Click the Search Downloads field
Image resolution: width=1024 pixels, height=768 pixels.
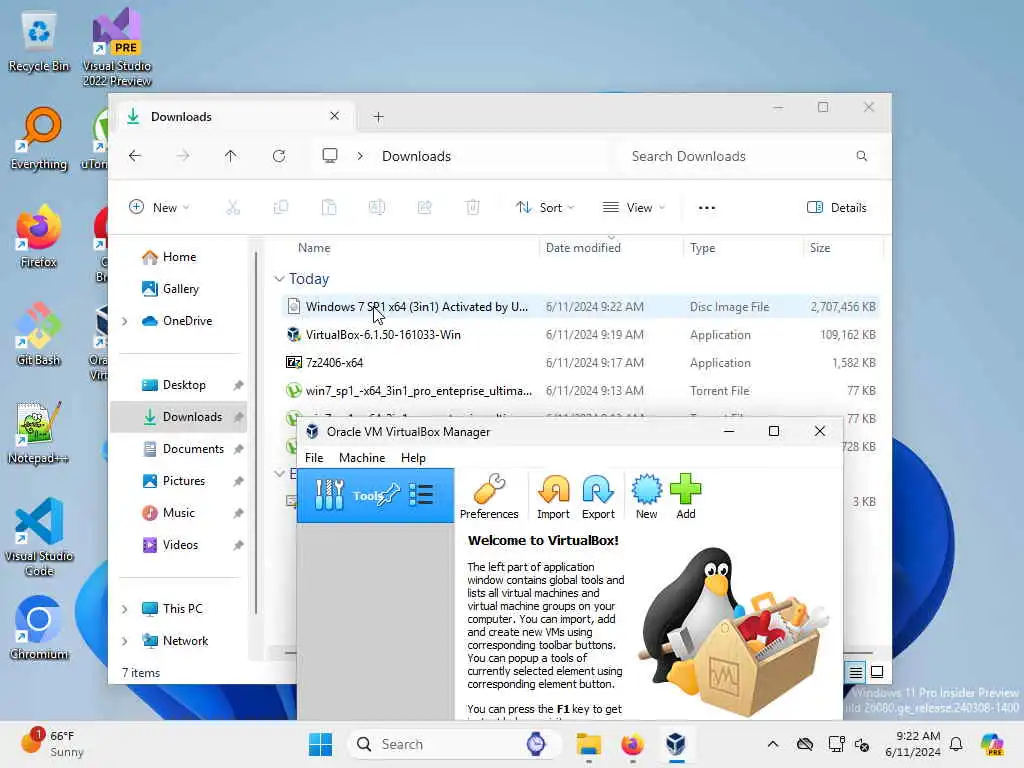pos(749,156)
